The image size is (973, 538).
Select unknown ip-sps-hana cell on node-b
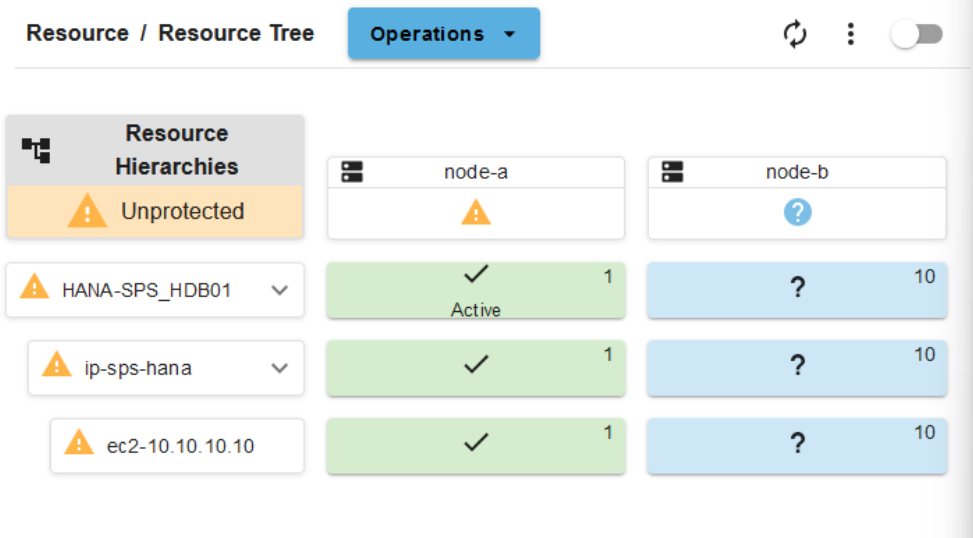click(797, 367)
